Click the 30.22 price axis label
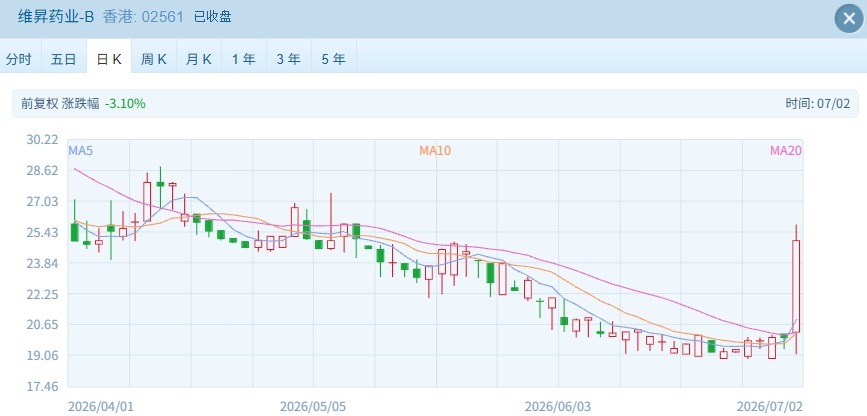Screen dimensions: 867x416 click(x=42, y=139)
